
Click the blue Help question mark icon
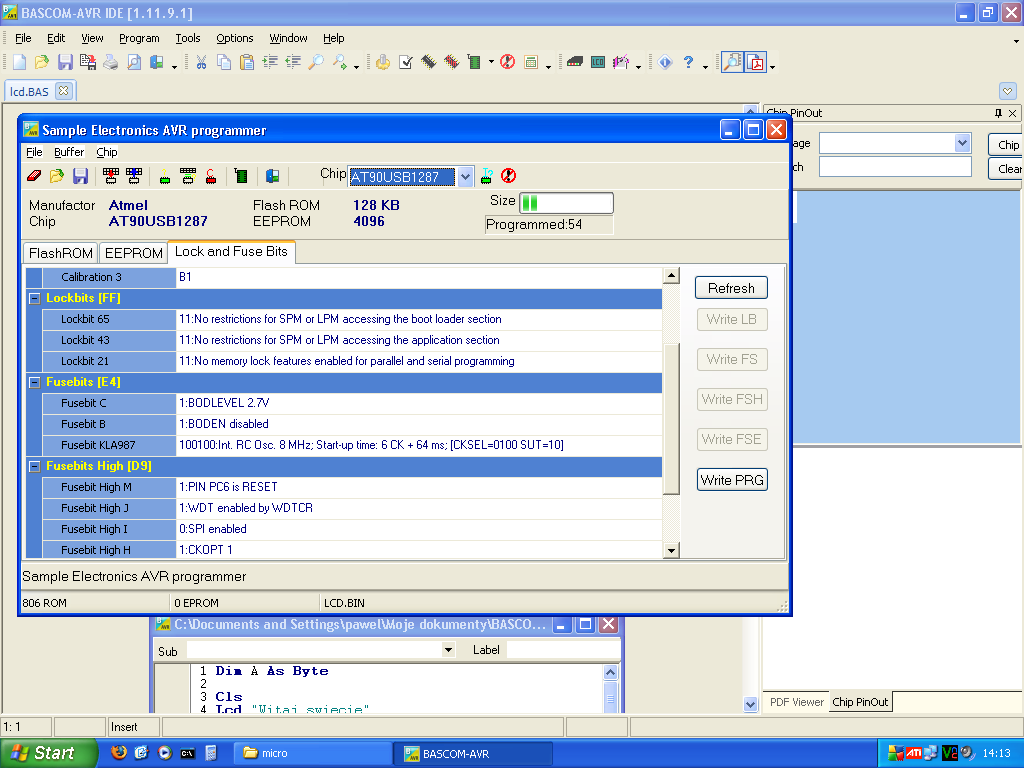point(688,62)
